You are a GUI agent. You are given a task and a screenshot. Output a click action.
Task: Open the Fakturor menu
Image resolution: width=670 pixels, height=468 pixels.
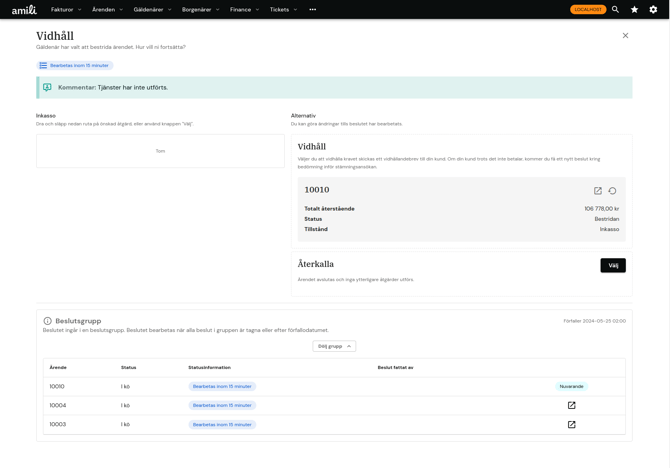[x=66, y=9]
